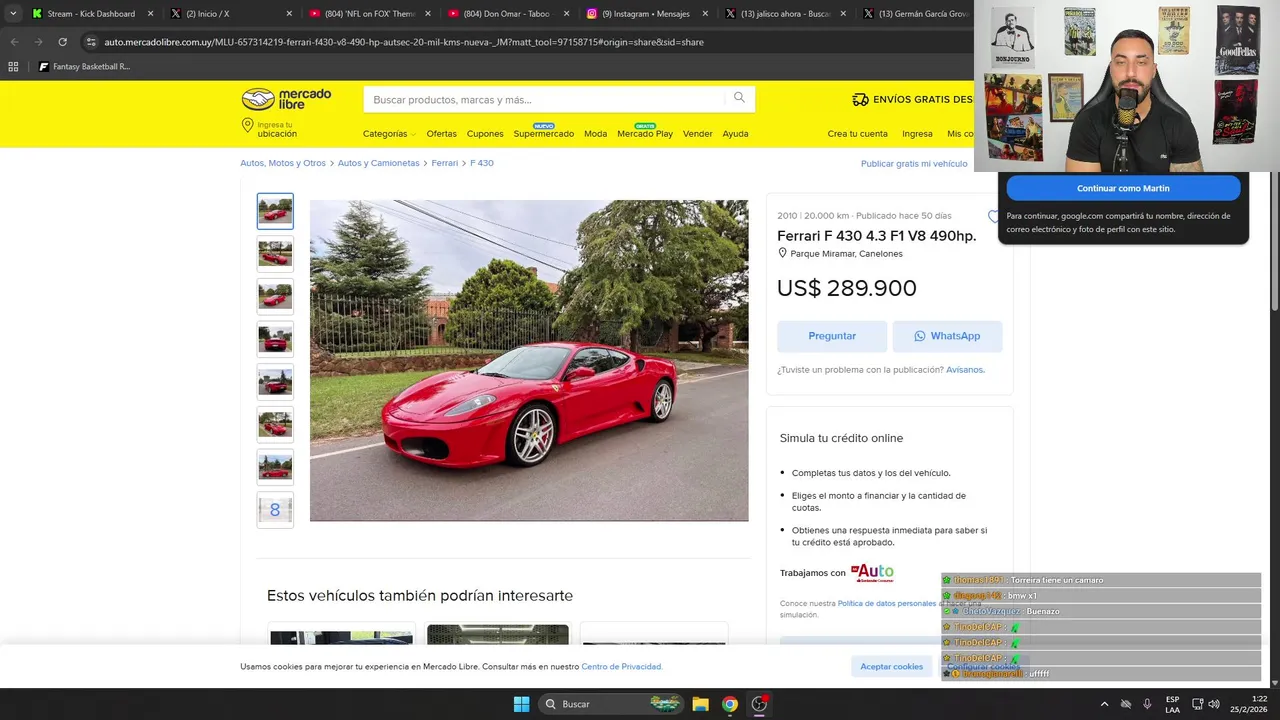Open Windows Start menu
The image size is (1280, 720).
pos(521,704)
